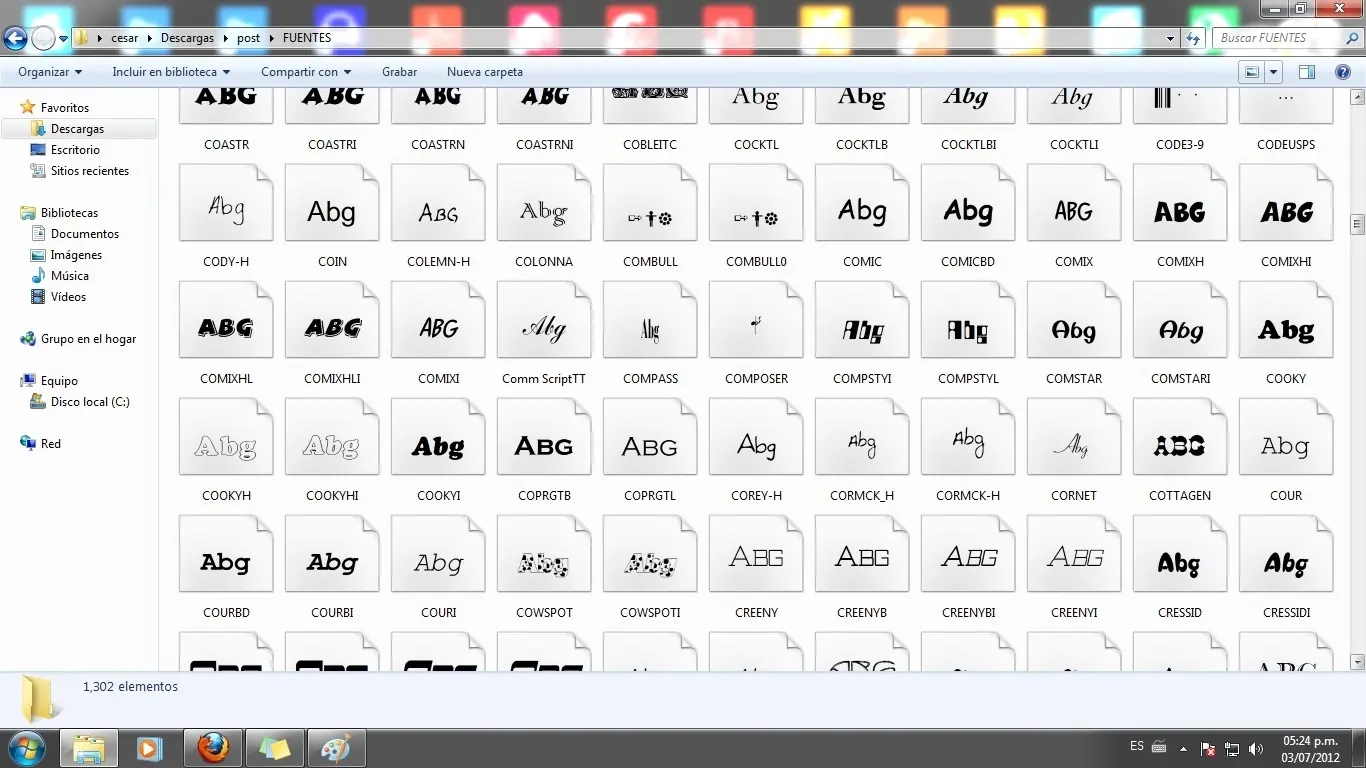1366x768 pixels.
Task: Select the COMSTAR font icon
Action: 1074,320
